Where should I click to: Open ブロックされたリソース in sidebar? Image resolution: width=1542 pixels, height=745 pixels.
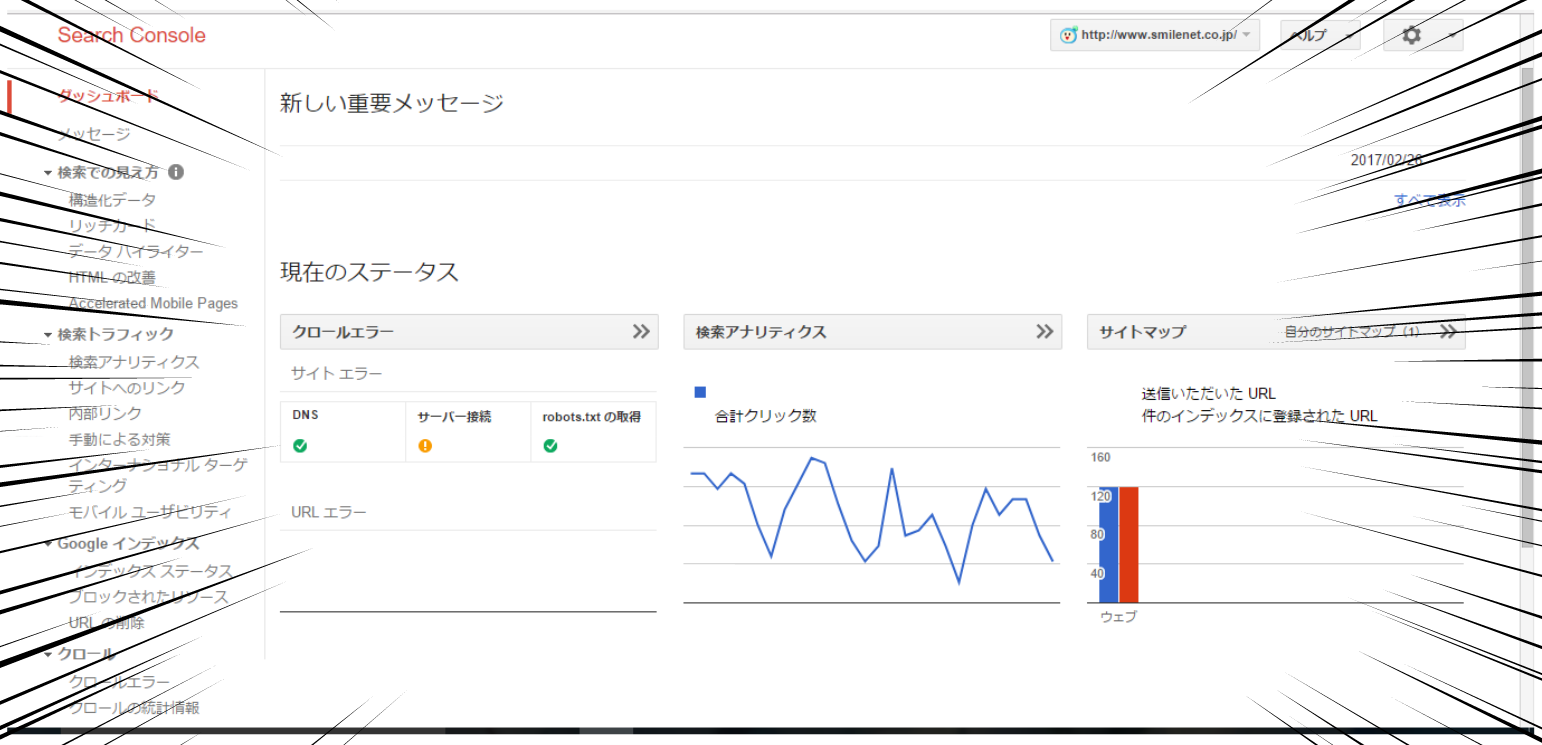[148, 597]
